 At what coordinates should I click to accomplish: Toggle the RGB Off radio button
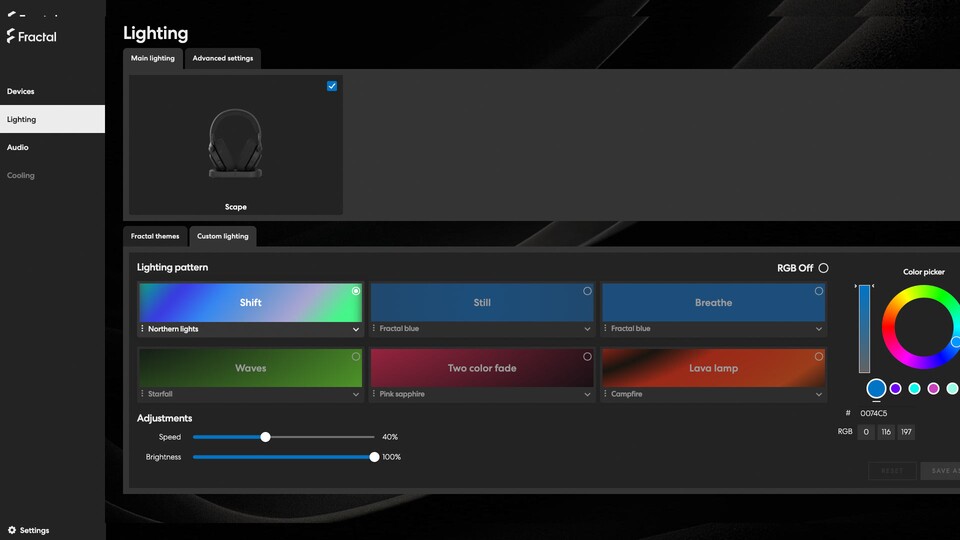[823, 268]
